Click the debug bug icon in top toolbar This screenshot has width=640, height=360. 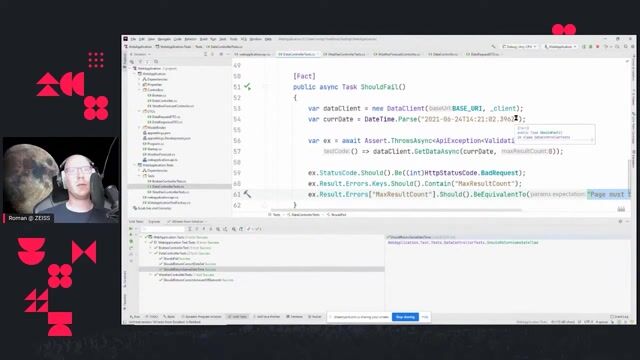click(591, 47)
